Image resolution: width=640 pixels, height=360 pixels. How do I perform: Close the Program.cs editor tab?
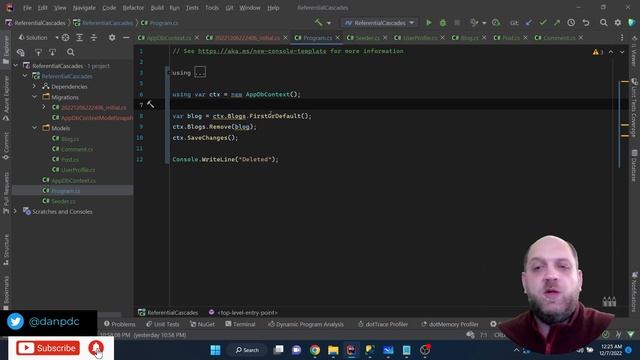click(338, 38)
